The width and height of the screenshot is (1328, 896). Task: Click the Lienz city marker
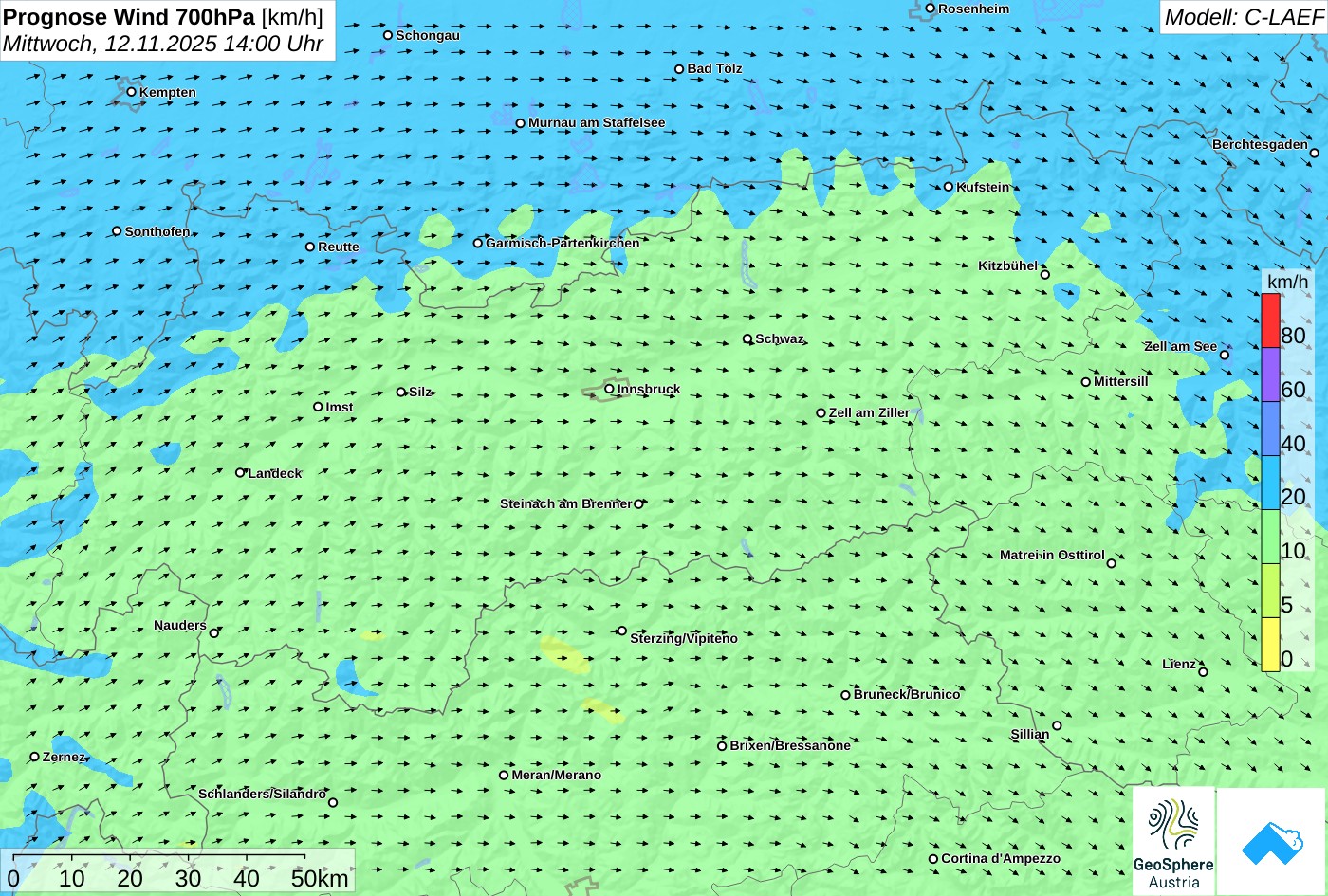point(1203,672)
